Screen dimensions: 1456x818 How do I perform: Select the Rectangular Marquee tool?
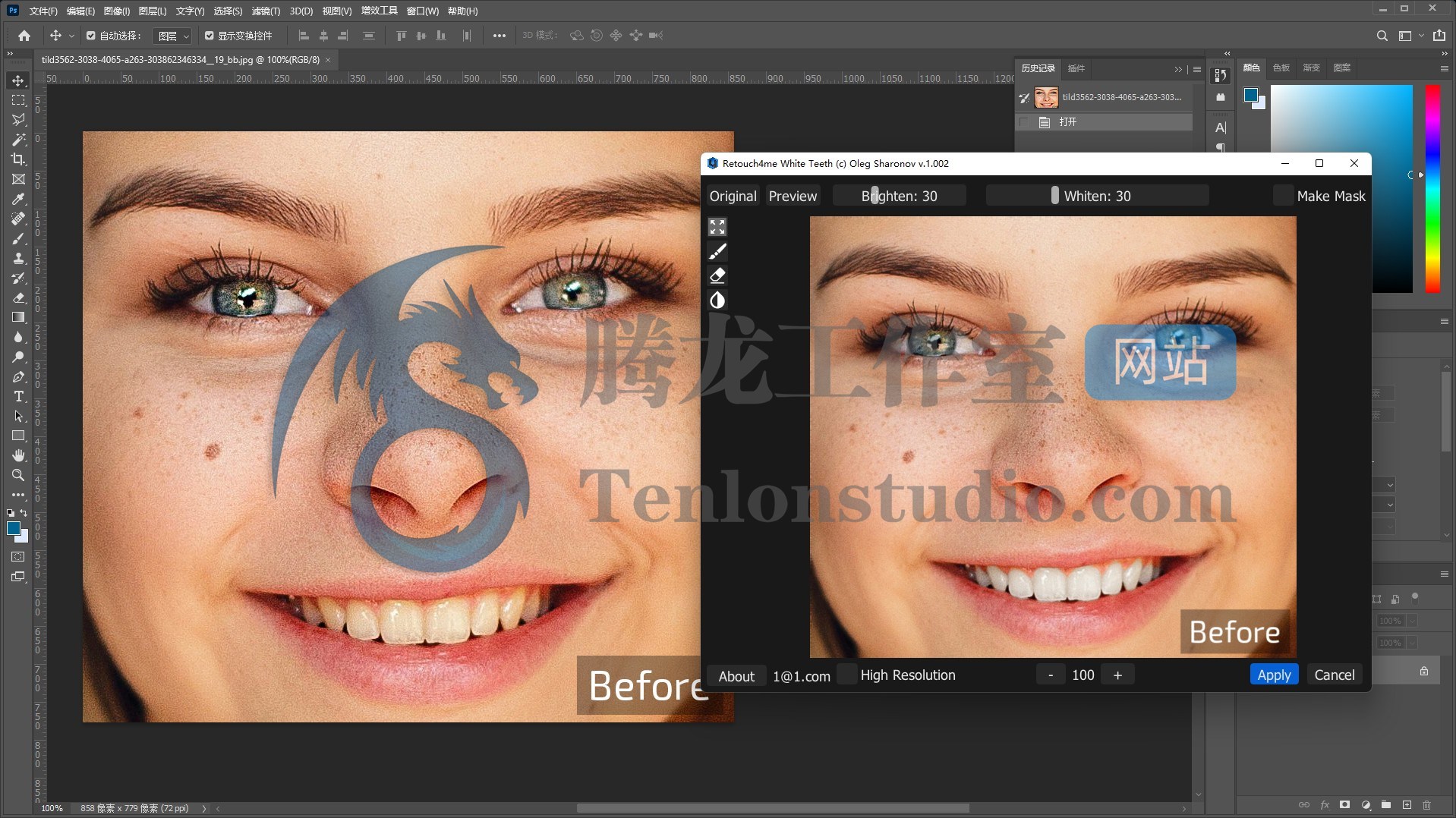[18, 100]
